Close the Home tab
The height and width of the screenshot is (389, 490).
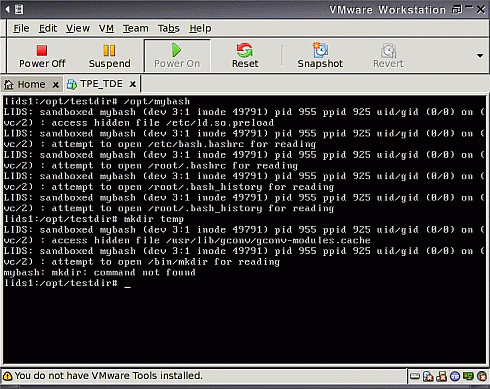pos(56,85)
